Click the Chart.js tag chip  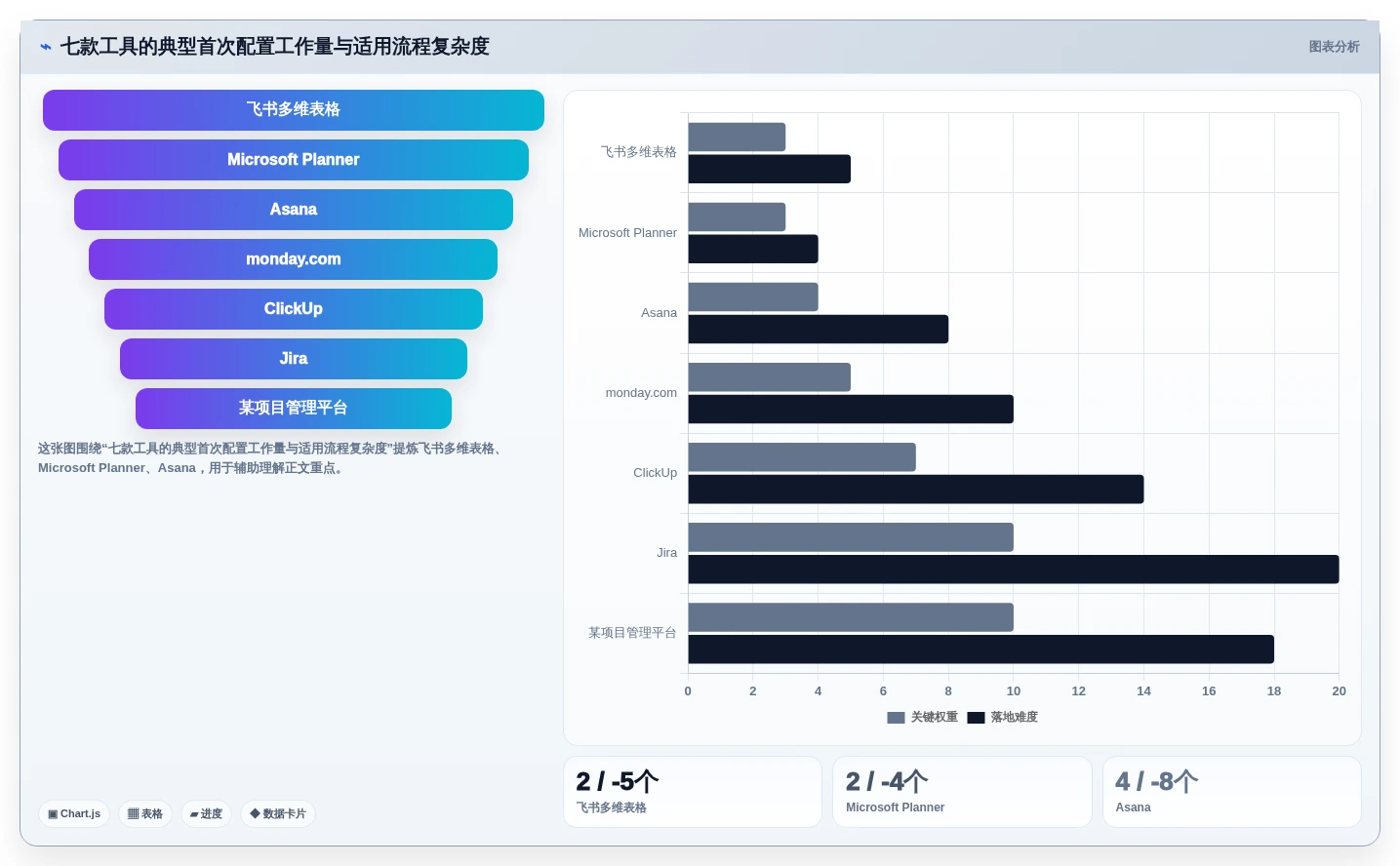tap(74, 813)
